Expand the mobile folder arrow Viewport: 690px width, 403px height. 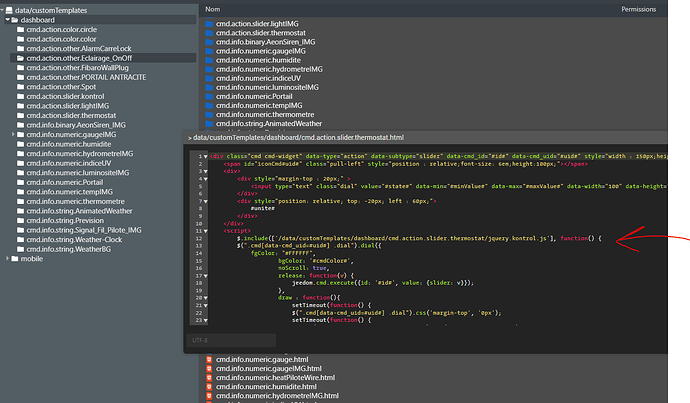click(7, 259)
